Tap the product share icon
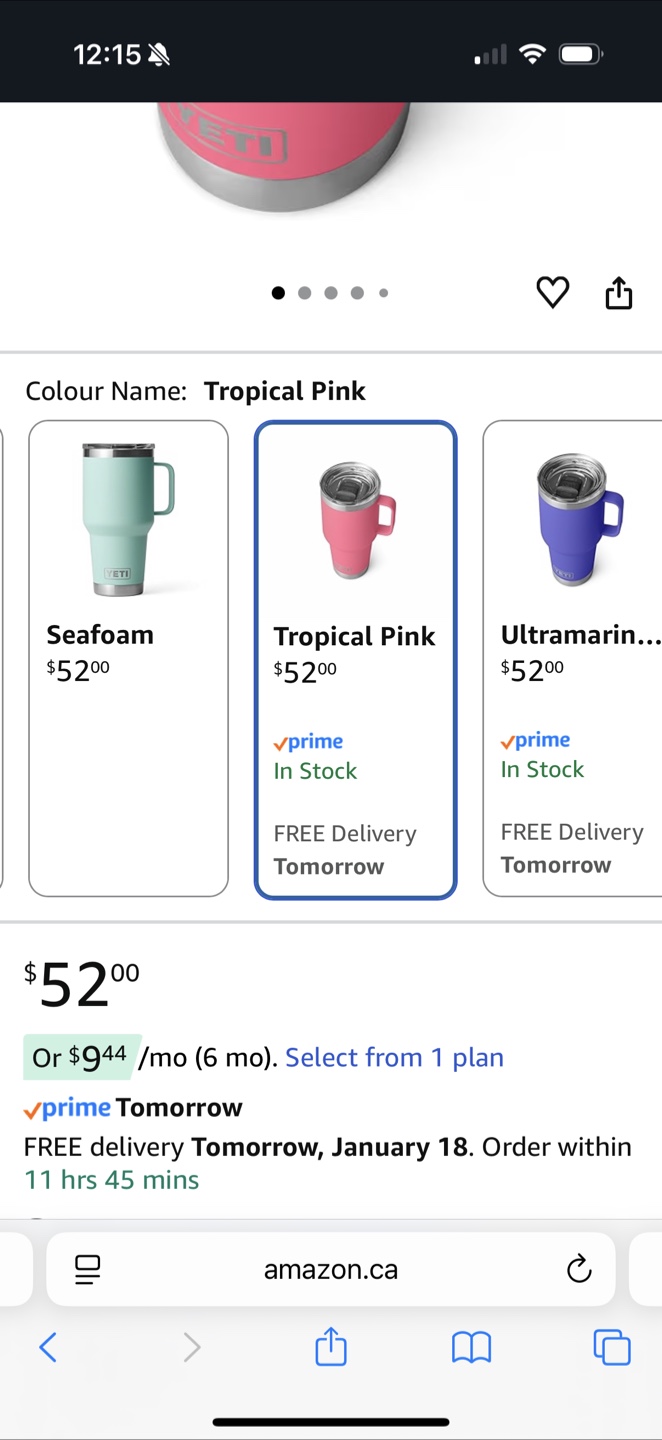This screenshot has height=1440, width=662. (x=619, y=292)
